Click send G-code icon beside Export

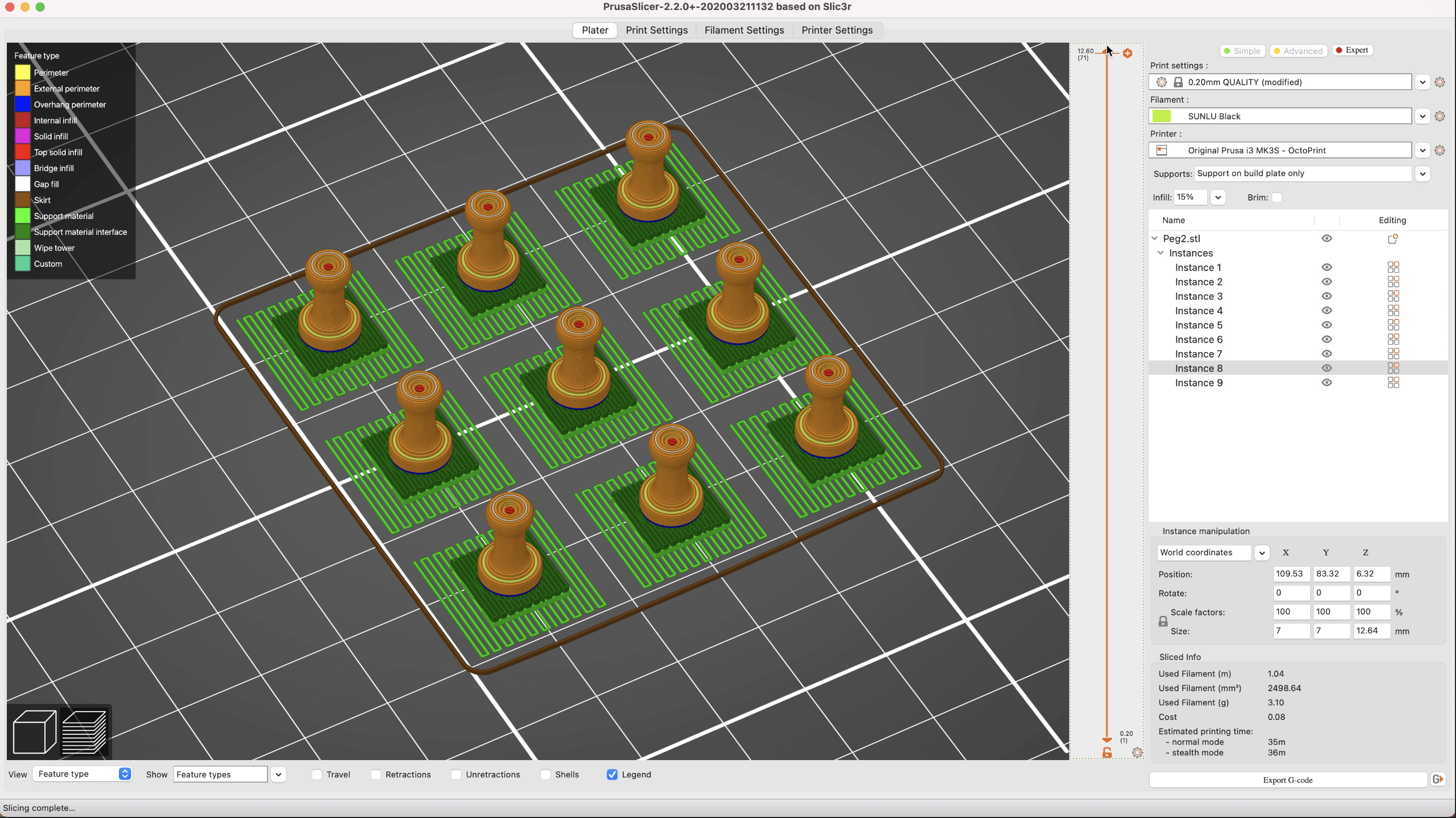tap(1438, 780)
